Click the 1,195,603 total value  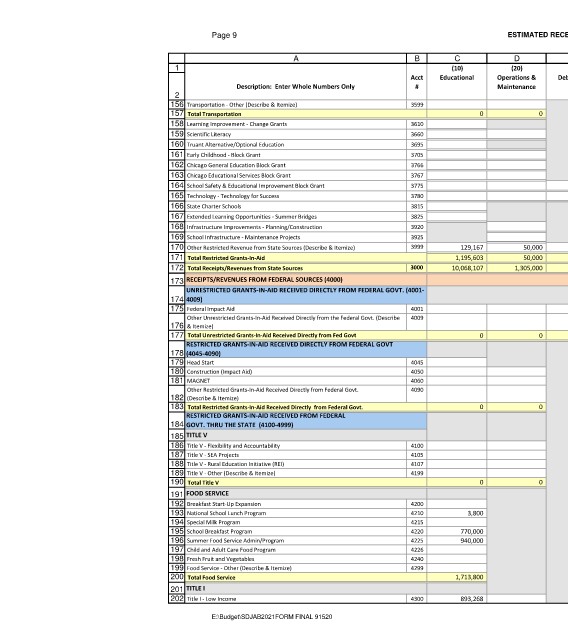pos(469,258)
